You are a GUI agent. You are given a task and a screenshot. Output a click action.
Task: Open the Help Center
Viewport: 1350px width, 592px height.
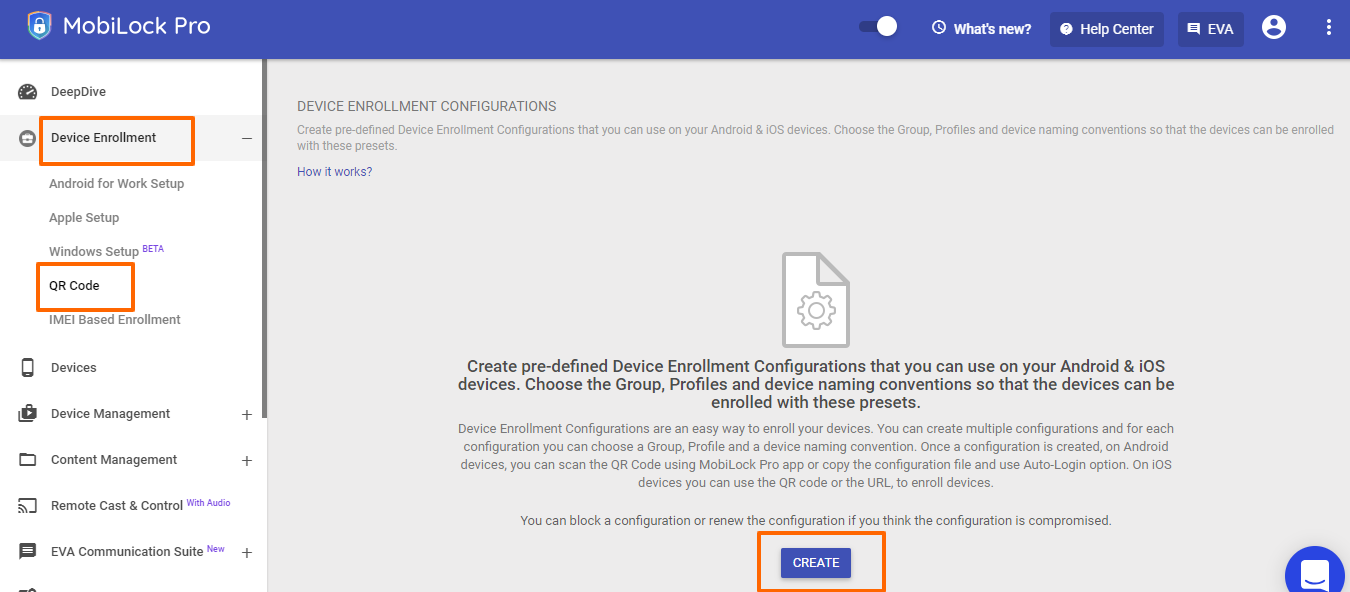1107,29
